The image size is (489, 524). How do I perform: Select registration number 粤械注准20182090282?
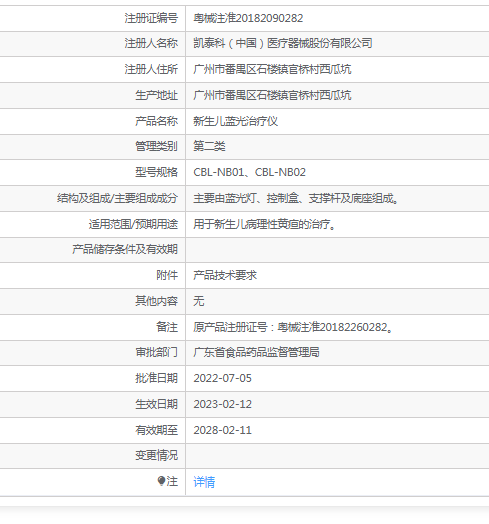(248, 18)
